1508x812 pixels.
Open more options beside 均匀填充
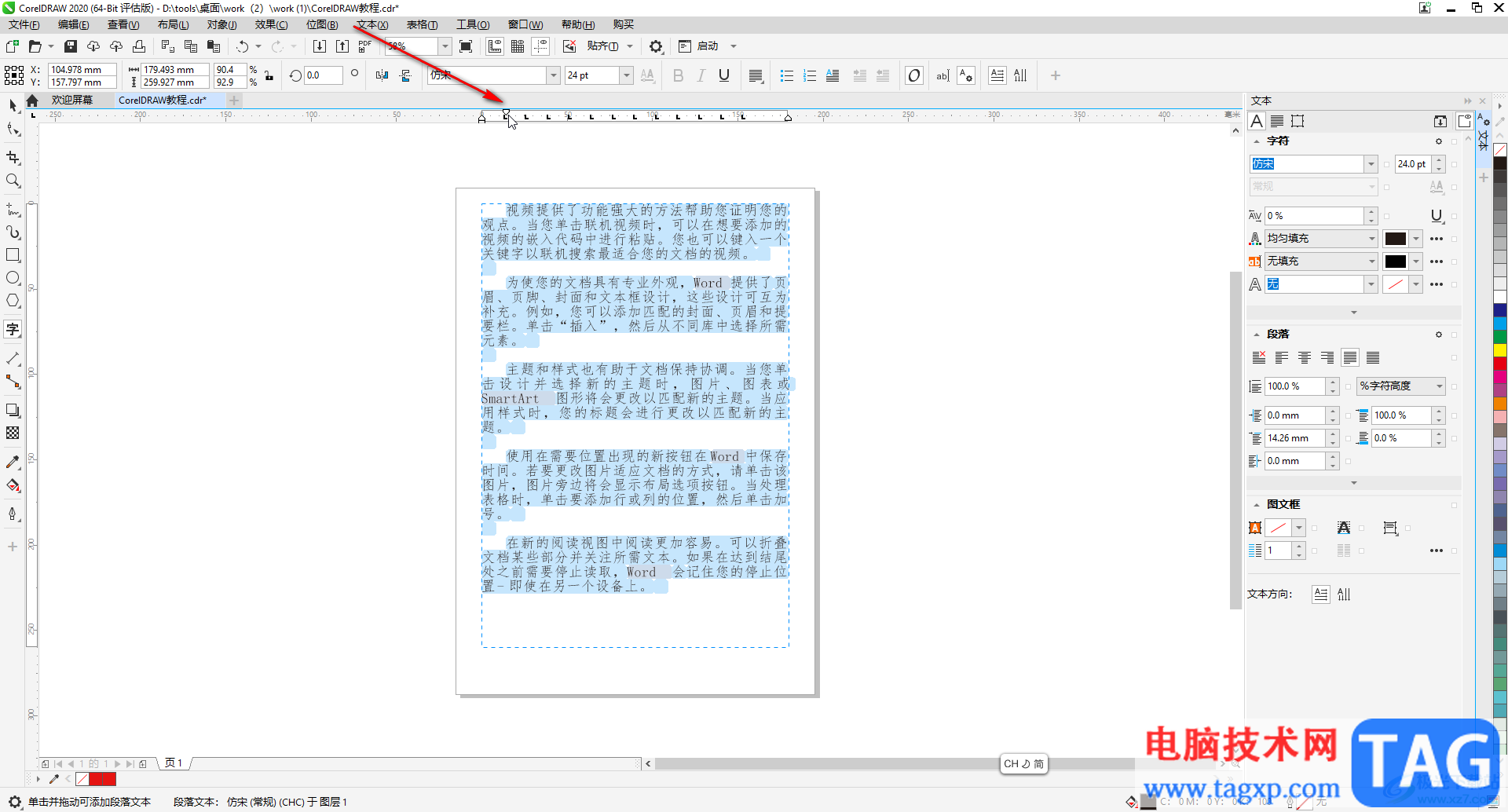point(1437,239)
